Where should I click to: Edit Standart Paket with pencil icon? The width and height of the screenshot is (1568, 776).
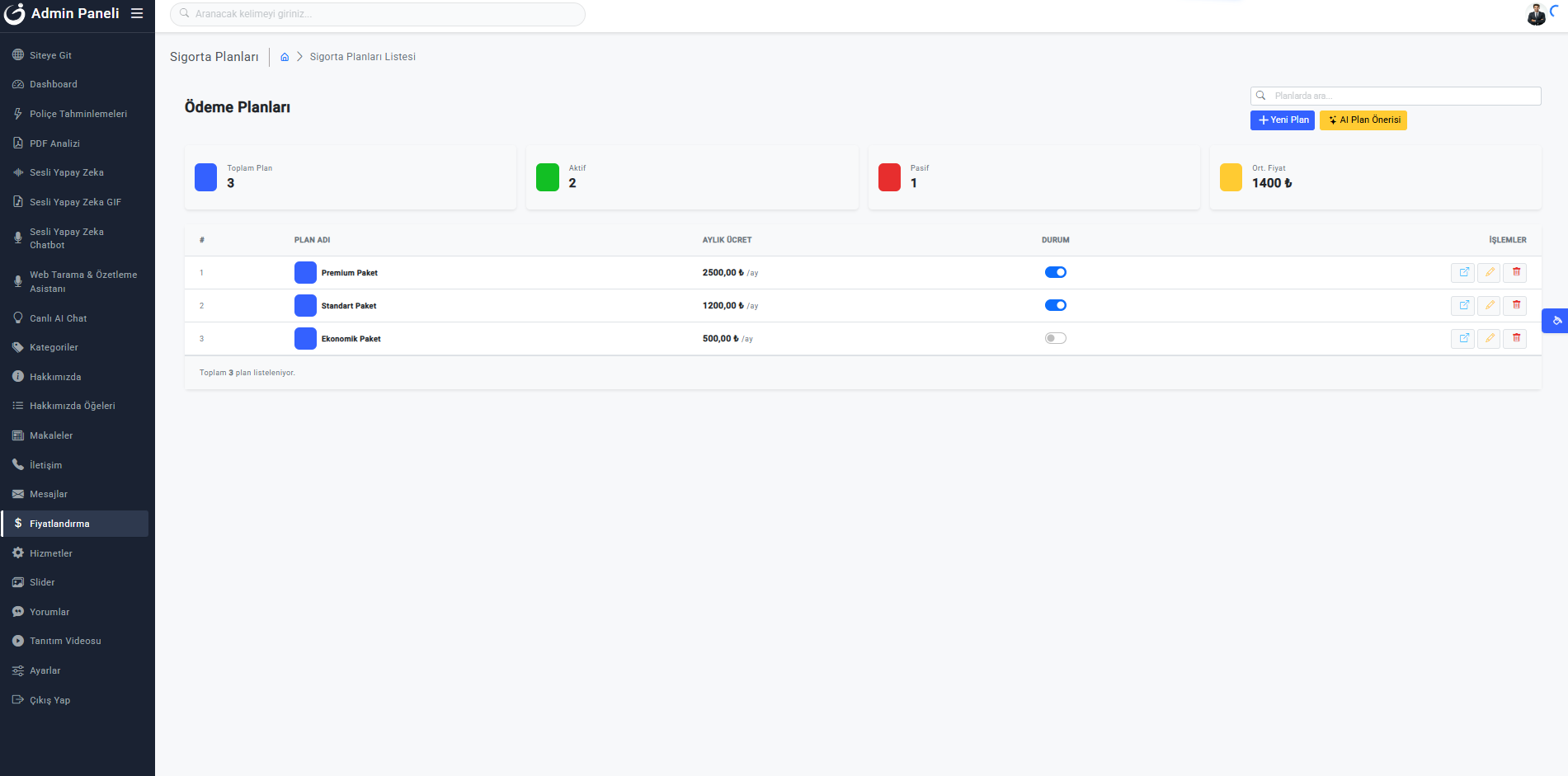coord(1489,305)
